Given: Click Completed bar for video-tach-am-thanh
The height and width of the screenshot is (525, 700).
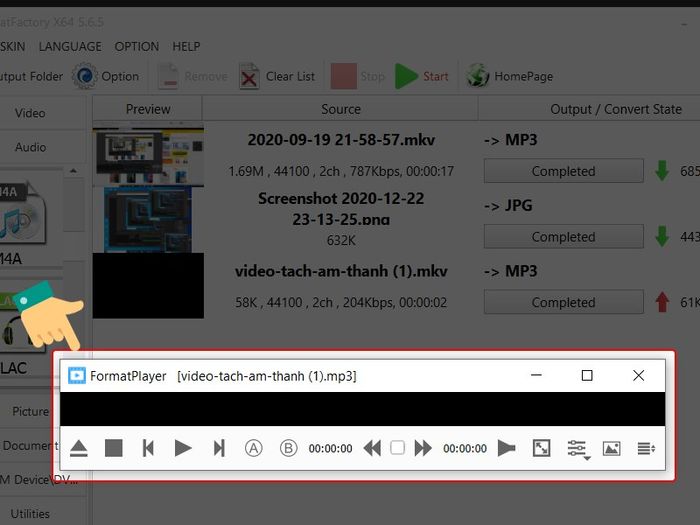Looking at the screenshot, I should [x=563, y=302].
